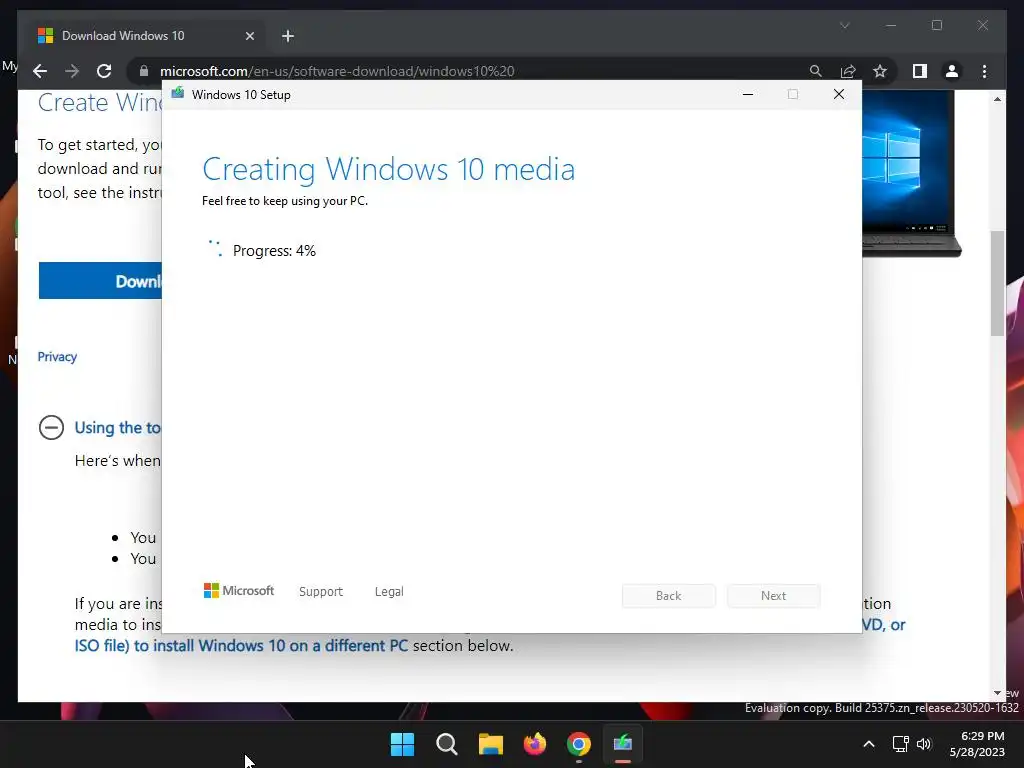Viewport: 1024px width, 768px height.
Task: Click the Download button on the webpage
Action: pos(100,281)
